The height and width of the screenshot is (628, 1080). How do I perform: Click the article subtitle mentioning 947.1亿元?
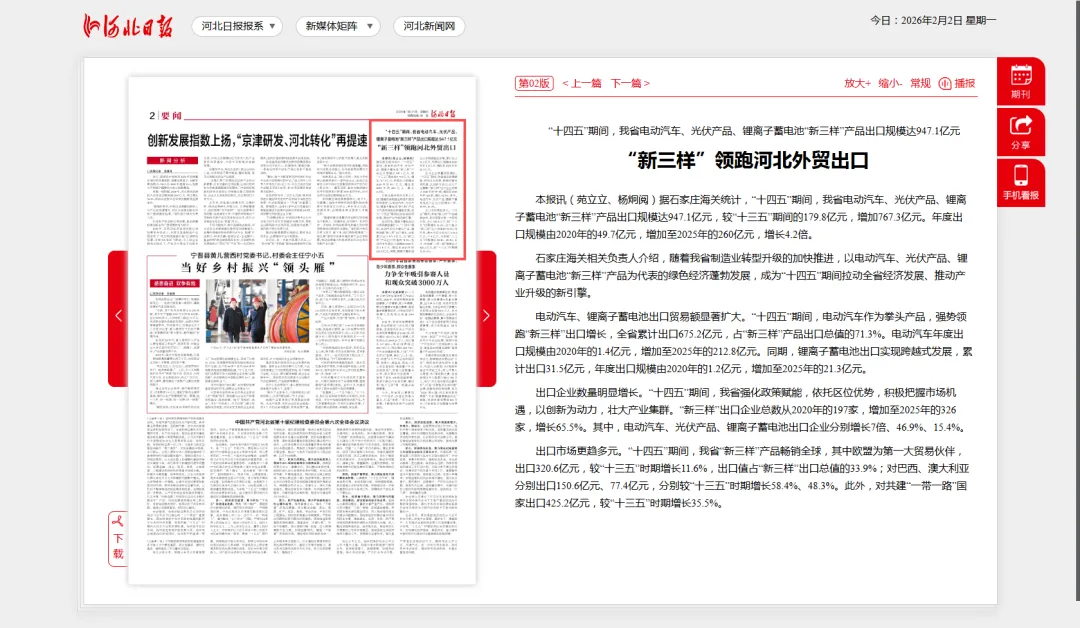click(754, 131)
